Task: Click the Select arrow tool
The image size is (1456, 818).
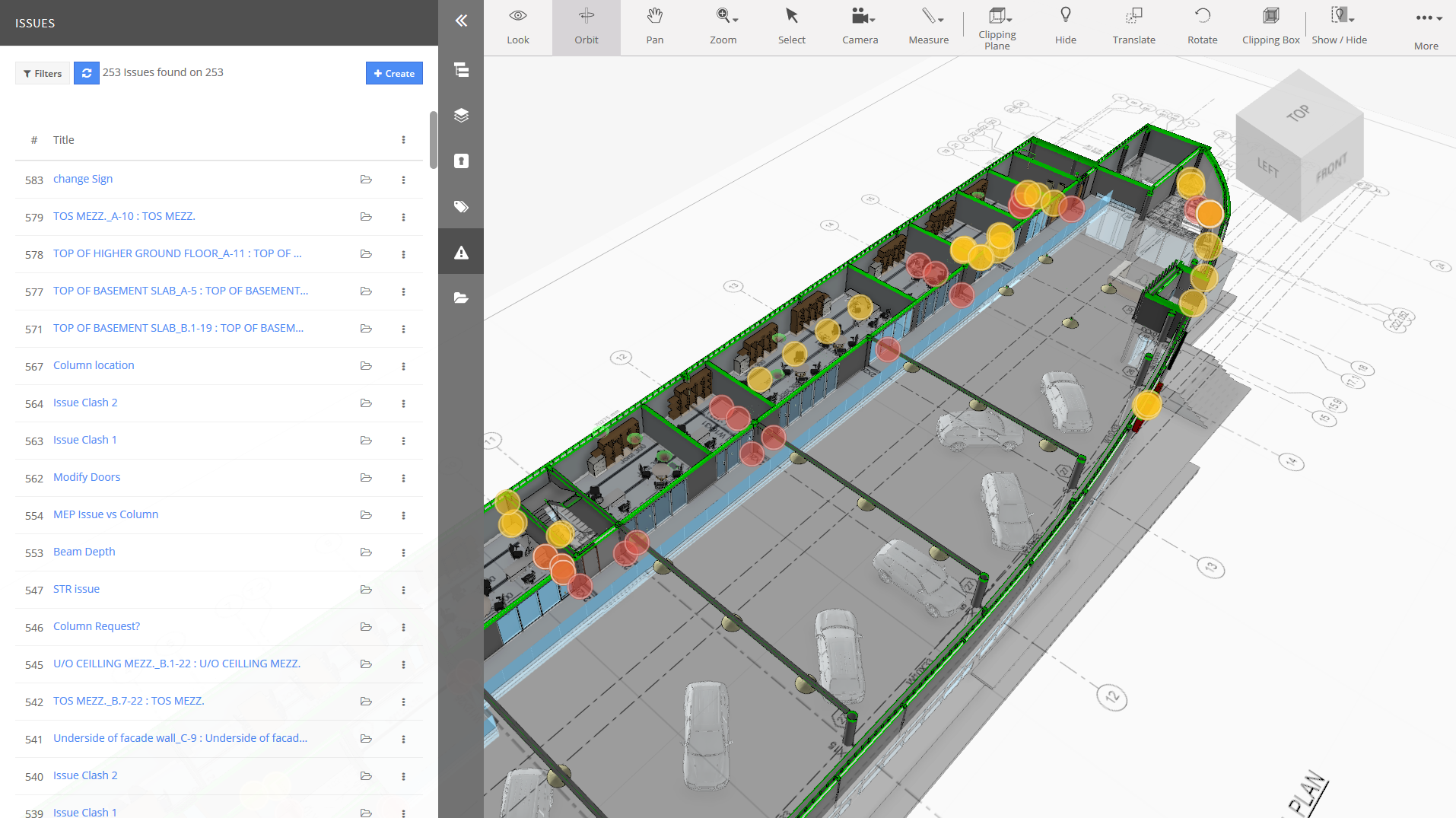Action: 791,27
